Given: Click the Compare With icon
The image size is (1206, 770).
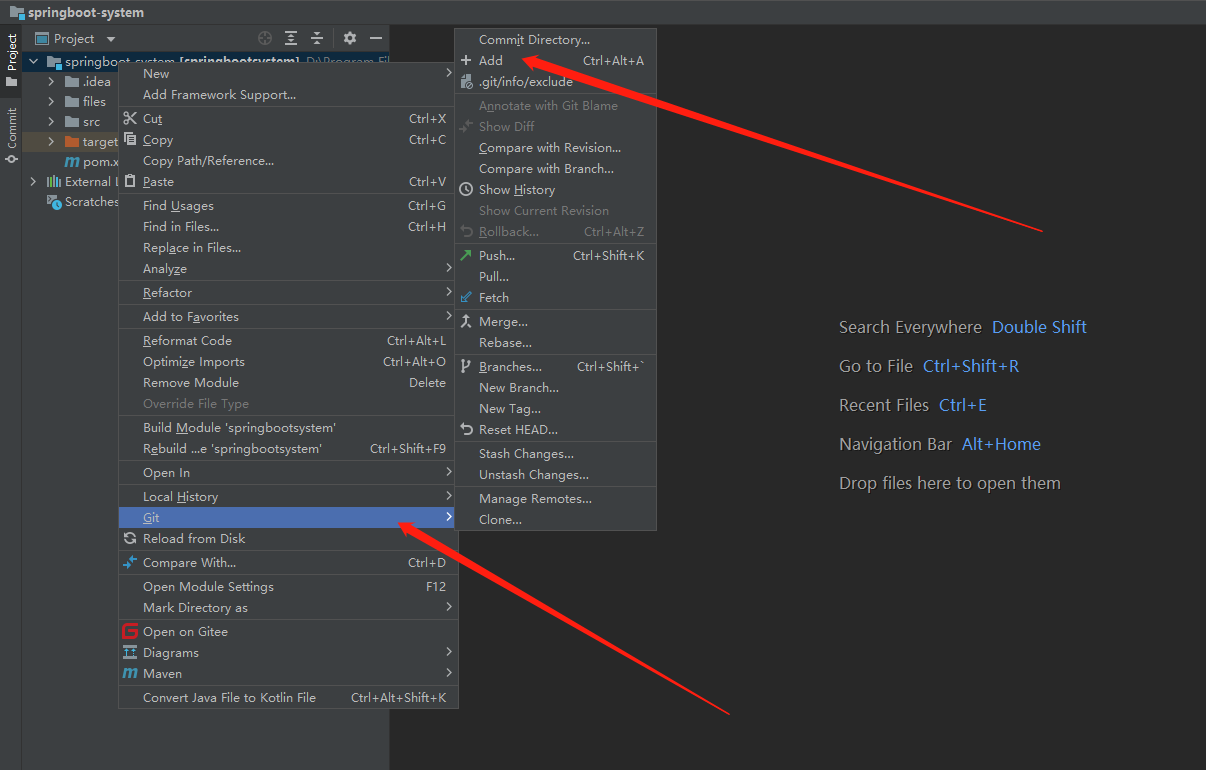Looking at the screenshot, I should click(130, 562).
